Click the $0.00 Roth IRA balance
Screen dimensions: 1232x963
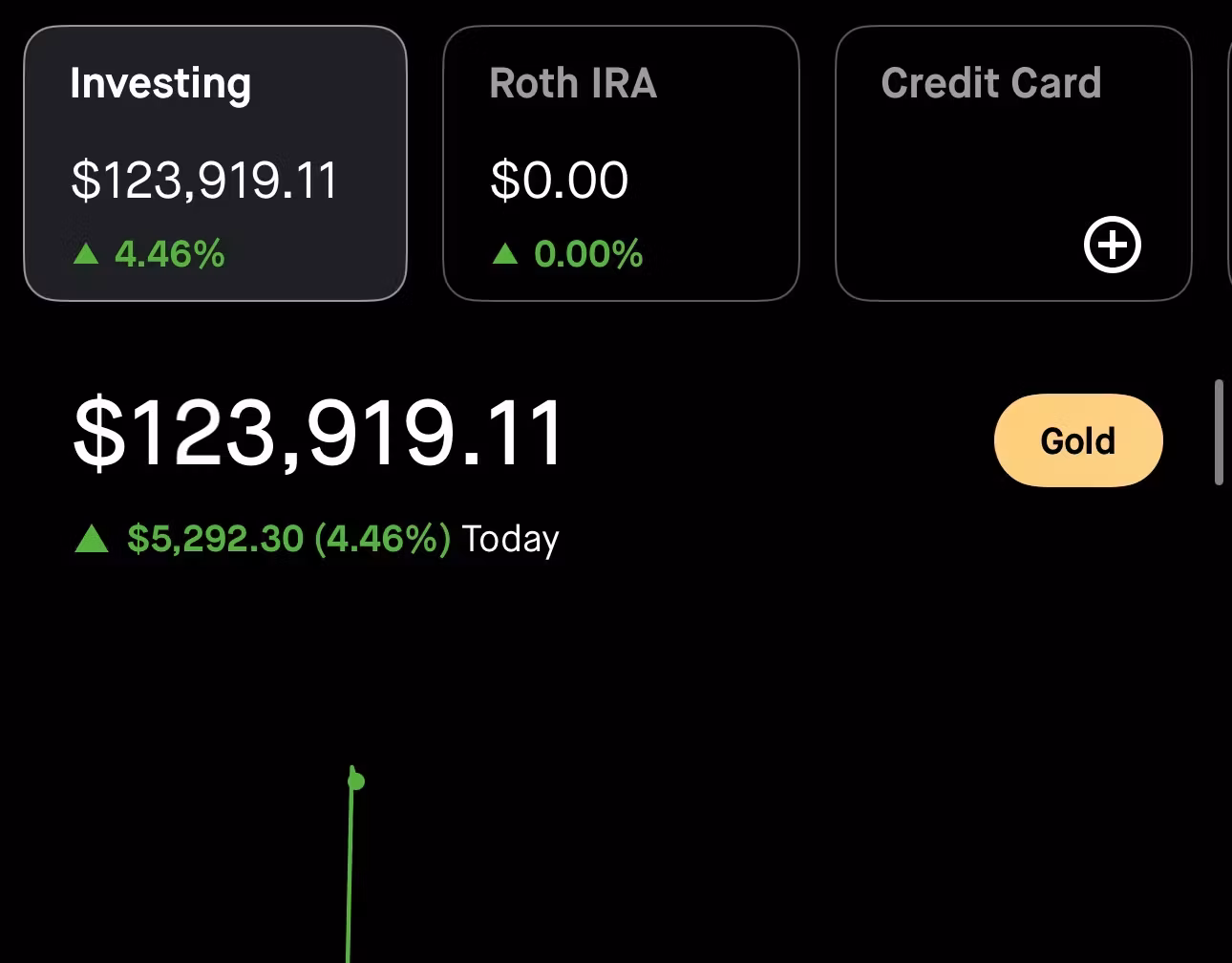[560, 180]
